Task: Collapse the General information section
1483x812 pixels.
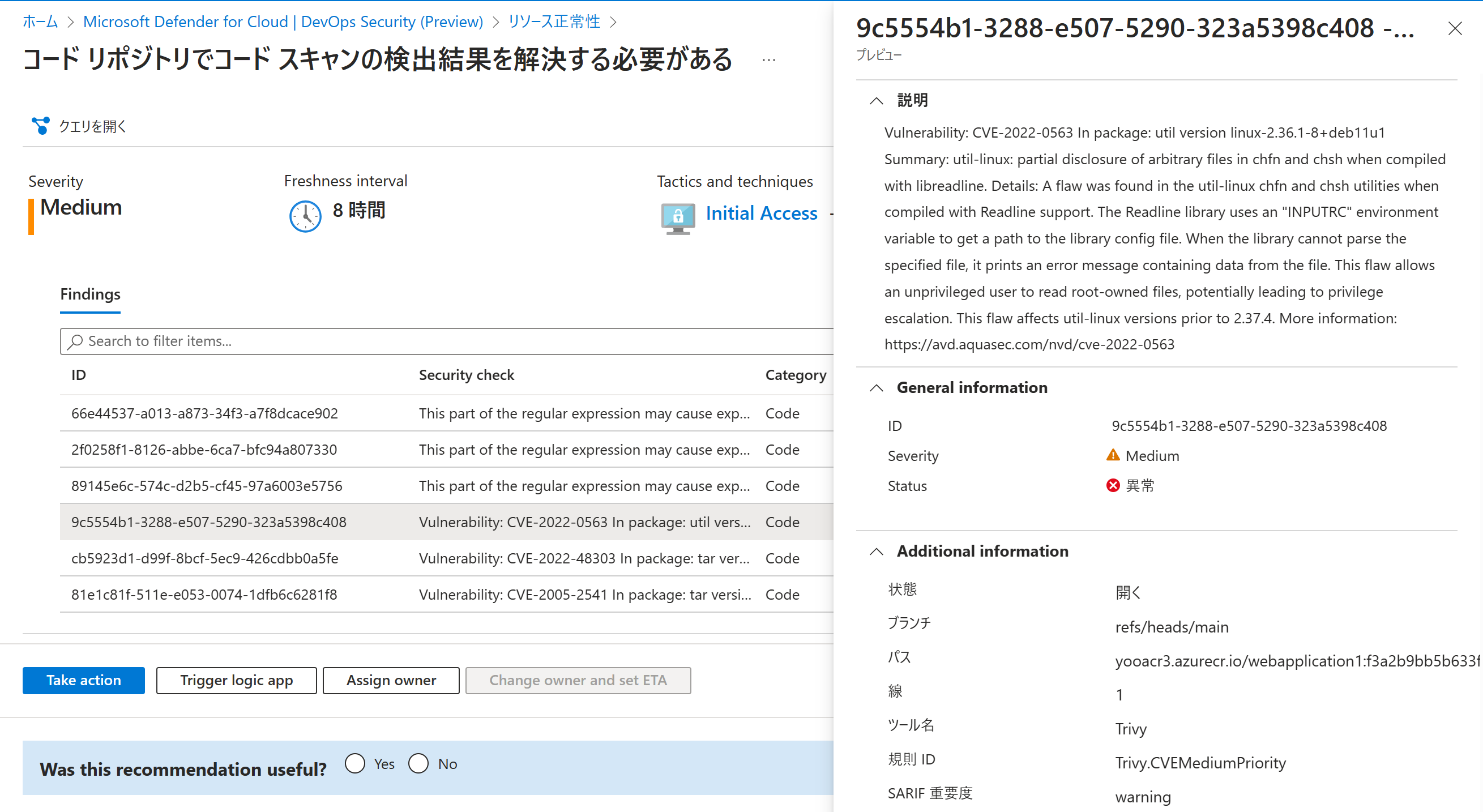Action: coord(876,387)
